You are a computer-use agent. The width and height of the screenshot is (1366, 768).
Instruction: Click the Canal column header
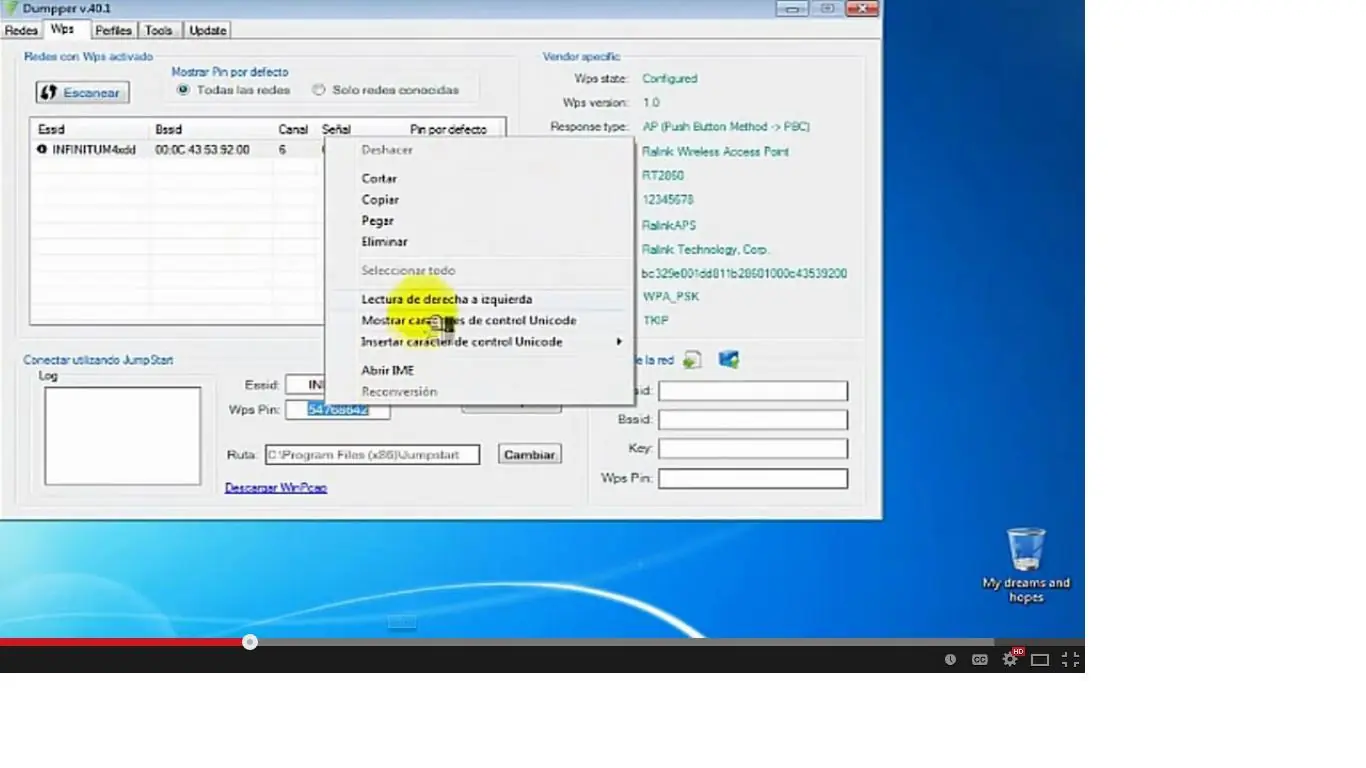[x=295, y=129]
